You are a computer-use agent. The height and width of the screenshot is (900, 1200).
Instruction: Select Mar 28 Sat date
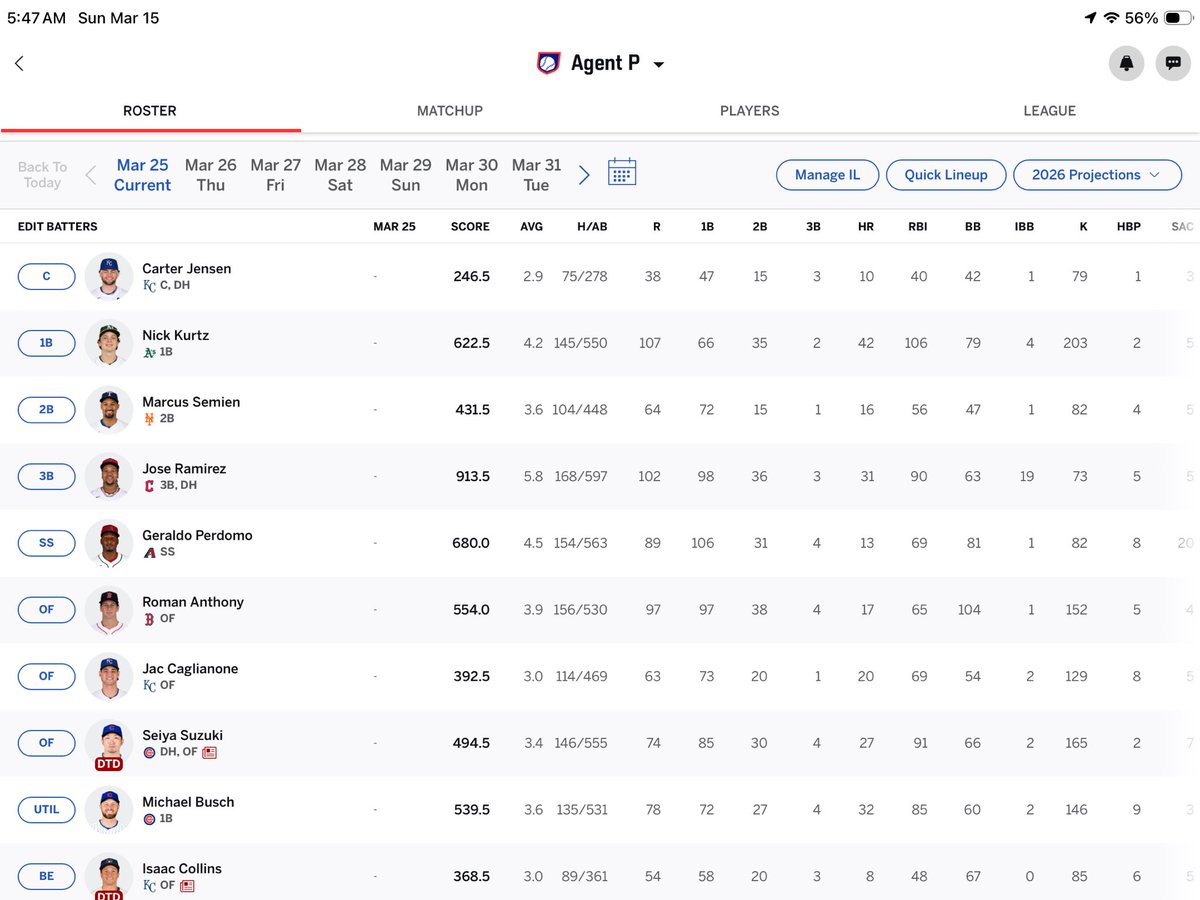pos(340,175)
